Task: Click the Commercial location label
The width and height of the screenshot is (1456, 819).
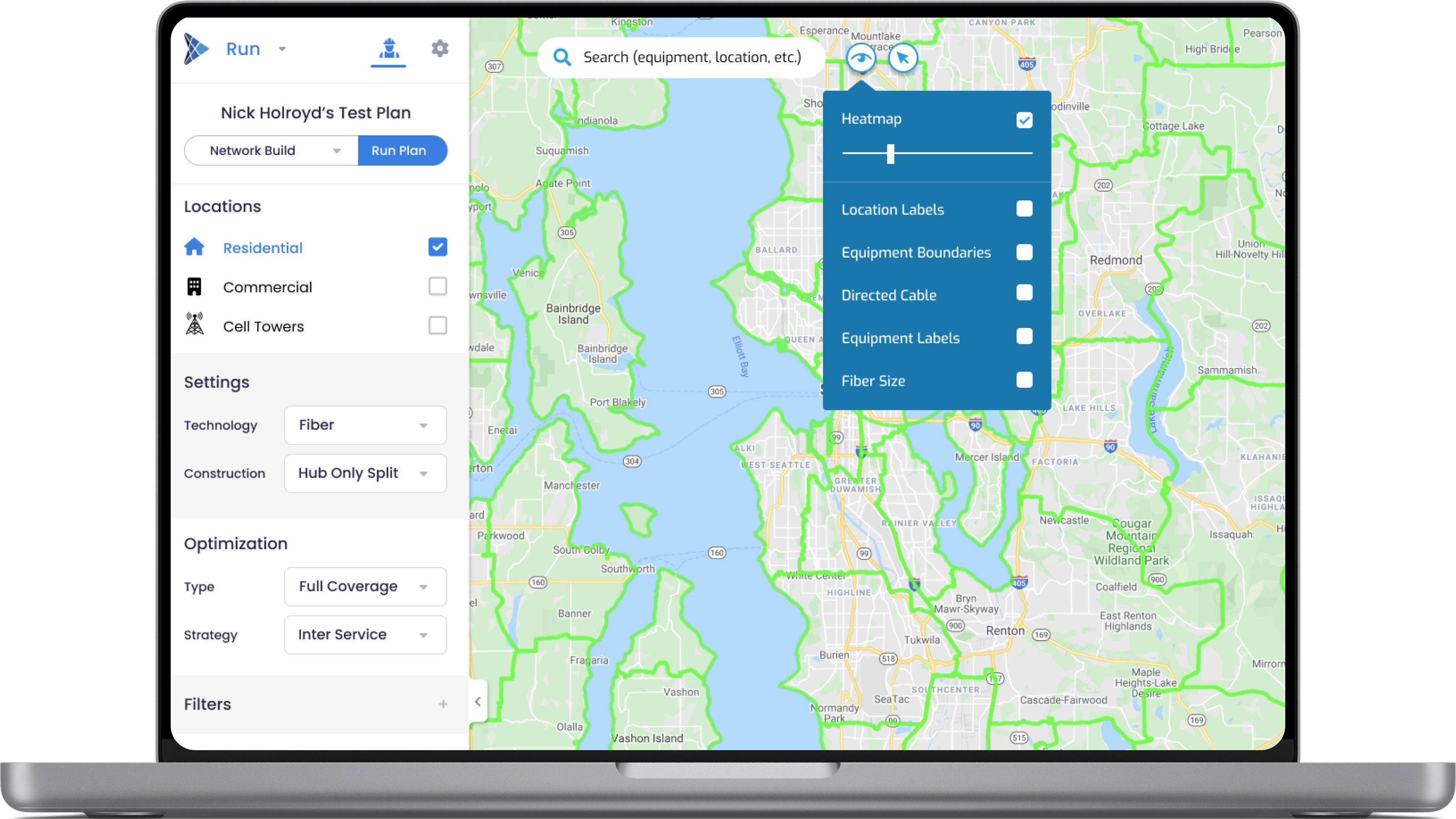Action: point(267,287)
